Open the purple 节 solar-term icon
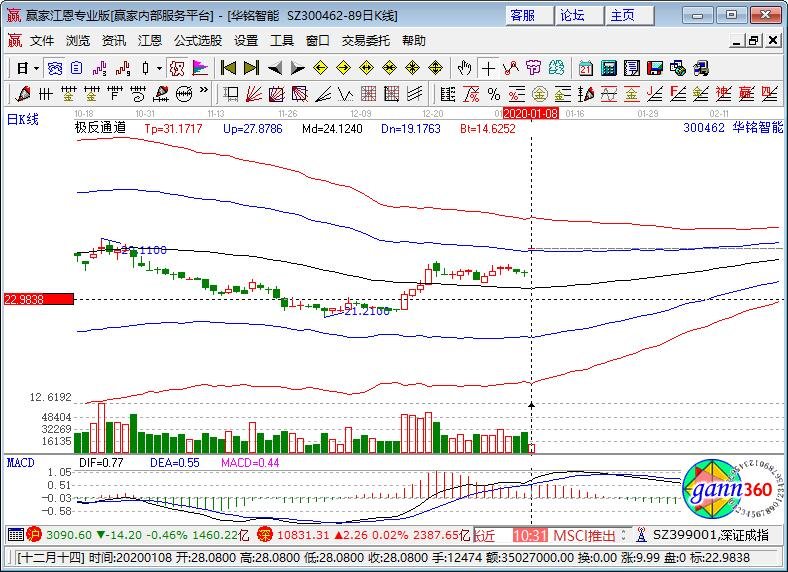This screenshot has width=788, height=572. tap(533, 68)
